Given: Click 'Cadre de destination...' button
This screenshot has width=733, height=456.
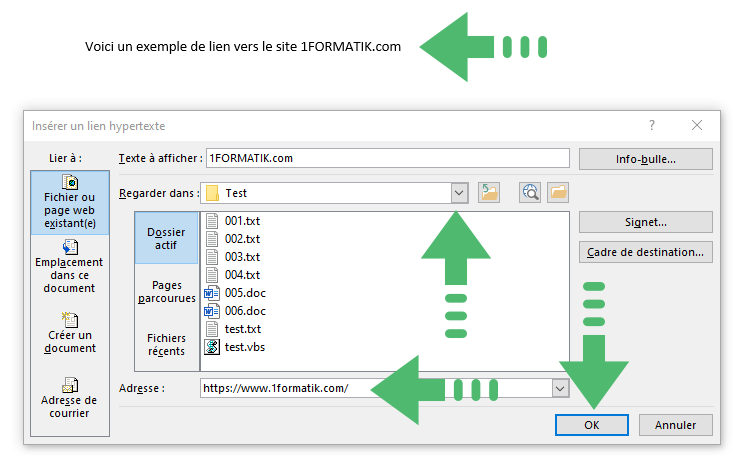Looking at the screenshot, I should pos(646,252).
